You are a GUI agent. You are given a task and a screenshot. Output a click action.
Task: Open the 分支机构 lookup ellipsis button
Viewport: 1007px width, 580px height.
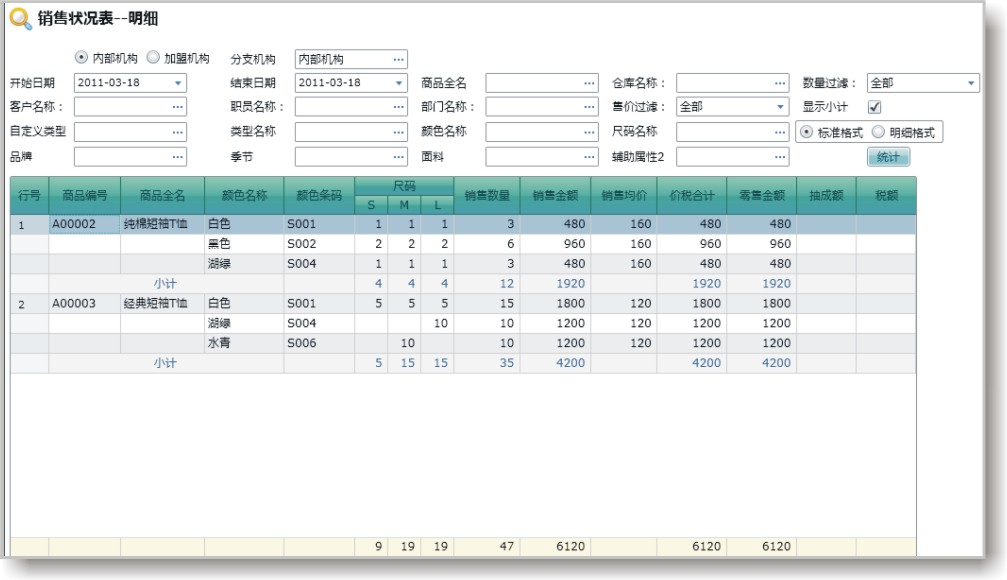click(399, 58)
